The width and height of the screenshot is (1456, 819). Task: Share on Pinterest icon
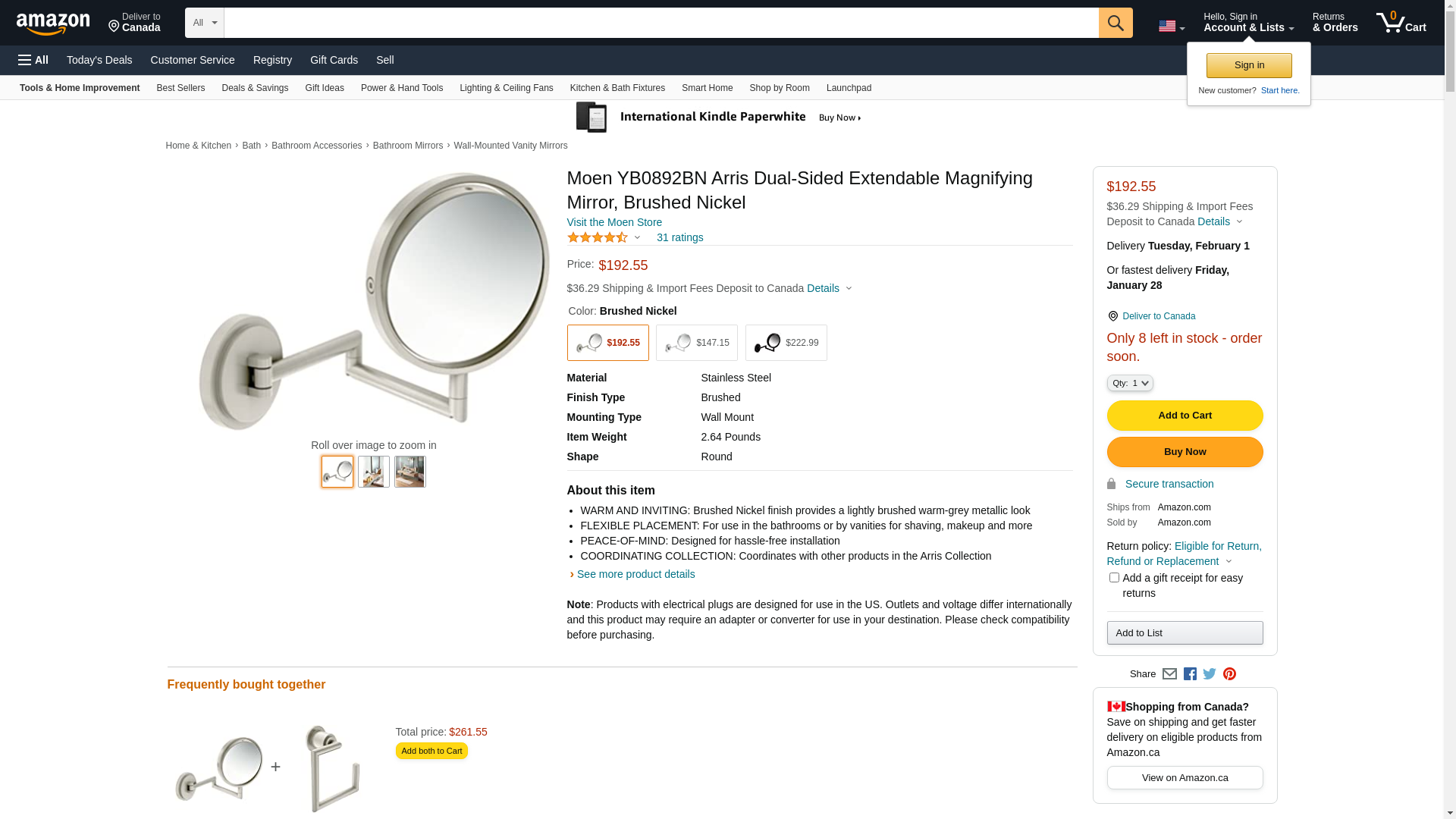click(1229, 673)
